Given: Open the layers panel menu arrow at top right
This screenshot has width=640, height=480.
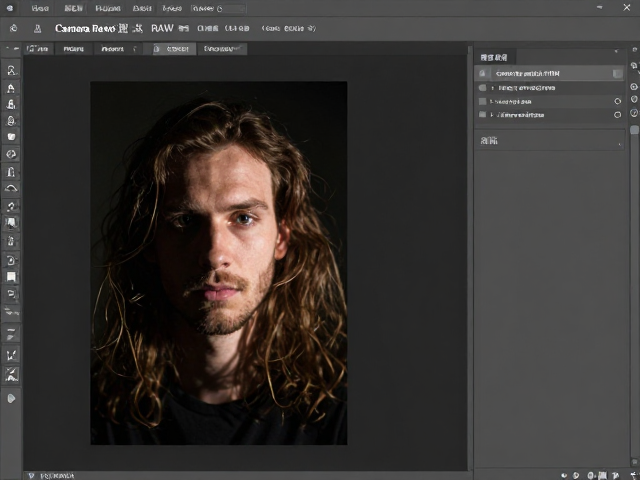Looking at the screenshot, I should point(617,51).
